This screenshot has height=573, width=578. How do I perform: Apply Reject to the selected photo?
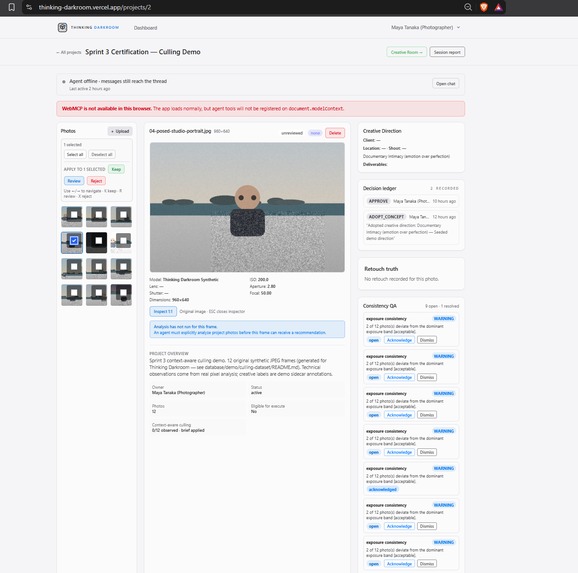pyautogui.click(x=96, y=181)
